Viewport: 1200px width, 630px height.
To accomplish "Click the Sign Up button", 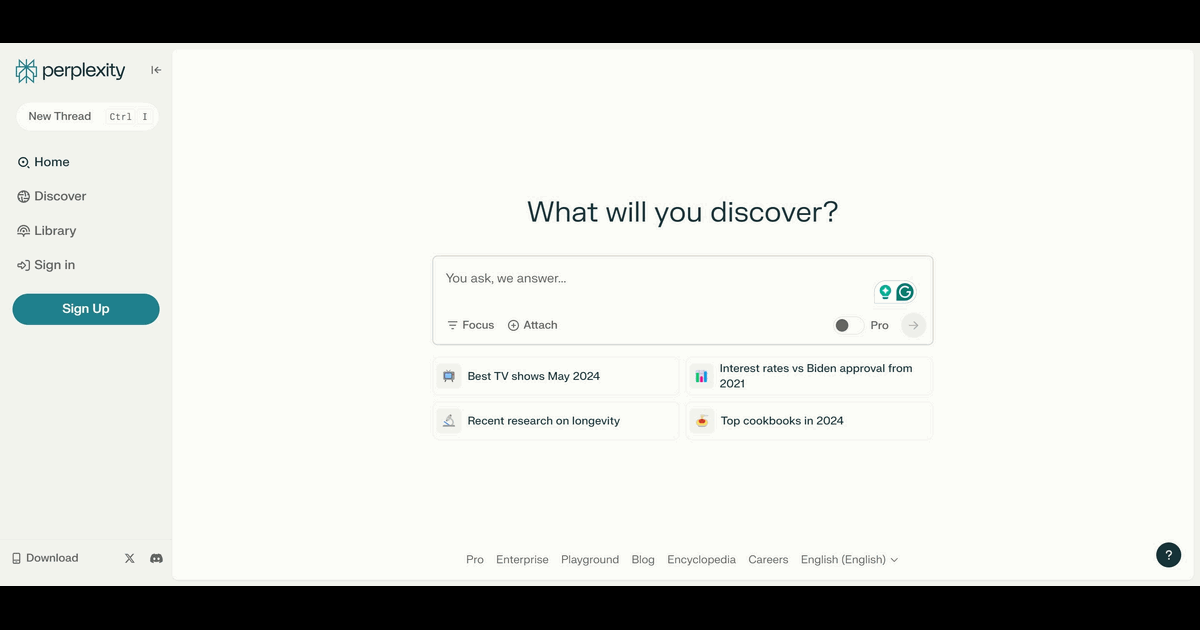I will click(x=86, y=309).
